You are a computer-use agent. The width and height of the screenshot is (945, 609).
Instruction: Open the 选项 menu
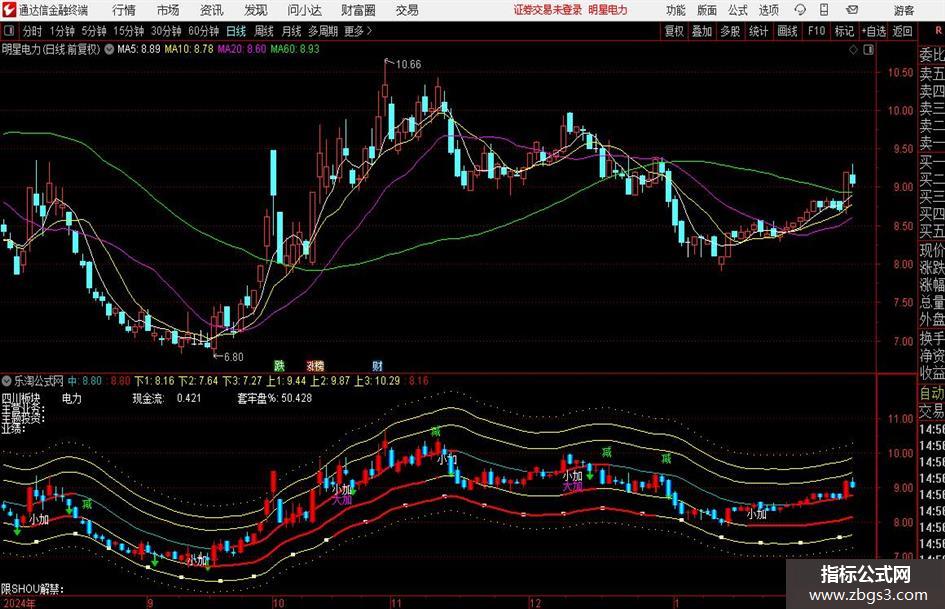(768, 10)
